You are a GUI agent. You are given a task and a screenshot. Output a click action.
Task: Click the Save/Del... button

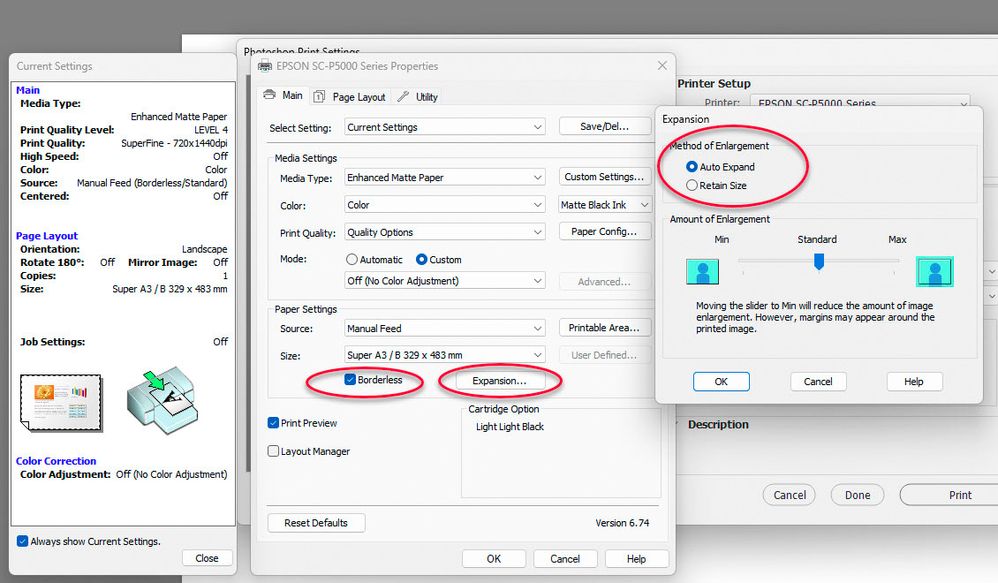coord(605,127)
